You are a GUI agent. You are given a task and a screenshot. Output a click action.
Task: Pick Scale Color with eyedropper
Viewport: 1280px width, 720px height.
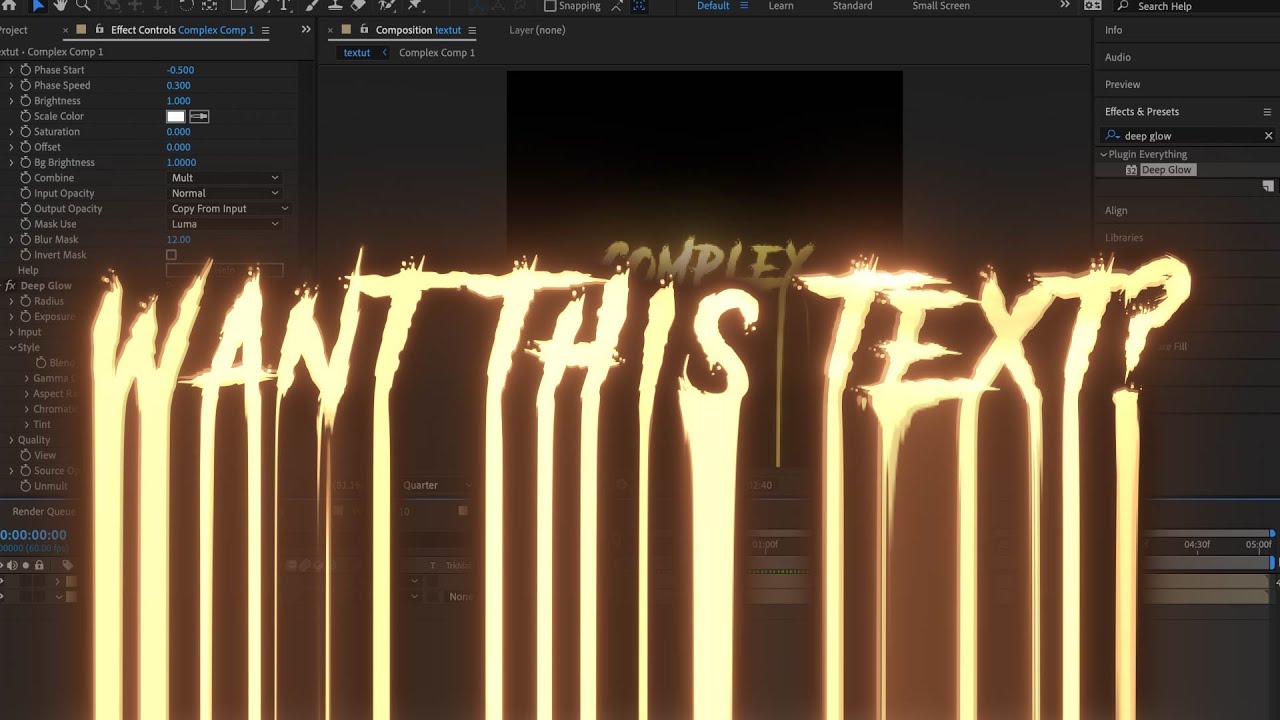coord(199,116)
